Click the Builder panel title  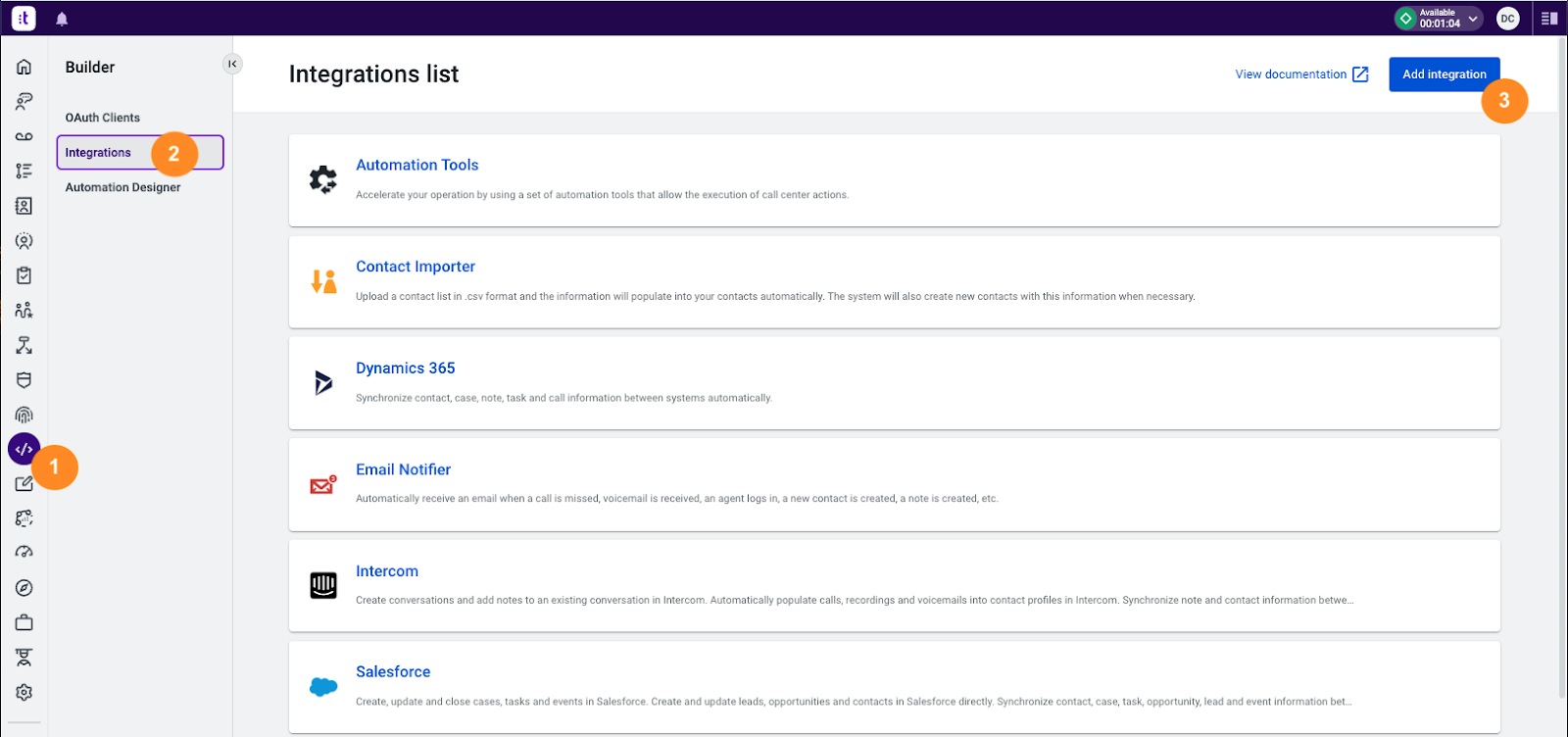(x=90, y=67)
